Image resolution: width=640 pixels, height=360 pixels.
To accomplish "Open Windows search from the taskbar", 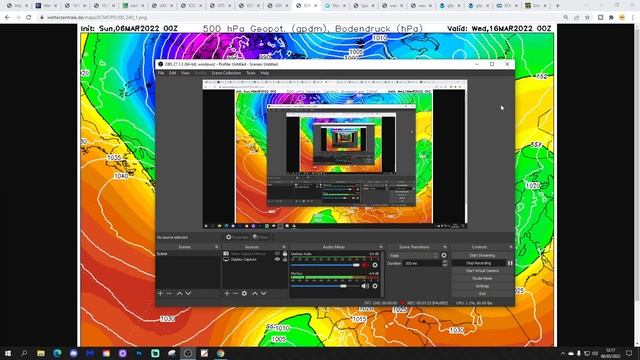I will coord(24,353).
